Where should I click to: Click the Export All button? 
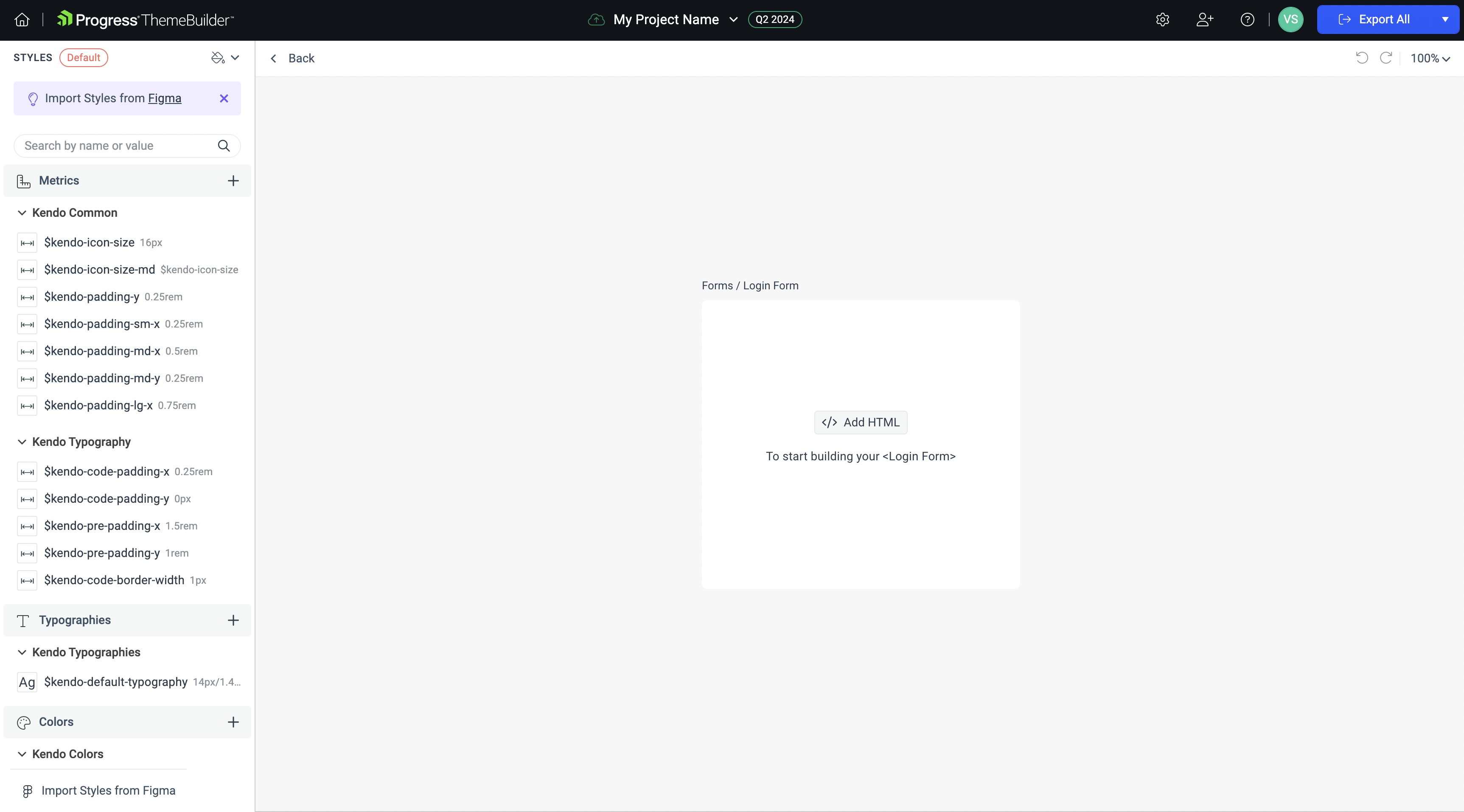1374,20
